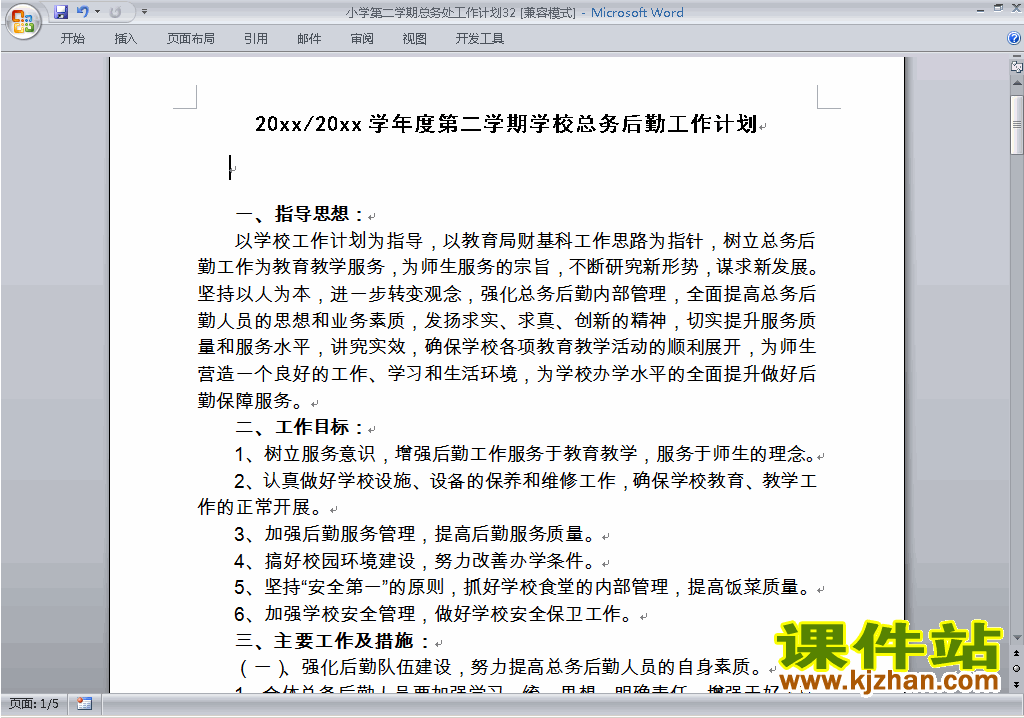Click item 2、认真做好学校设施
The image size is (1024, 718).
pos(525,481)
